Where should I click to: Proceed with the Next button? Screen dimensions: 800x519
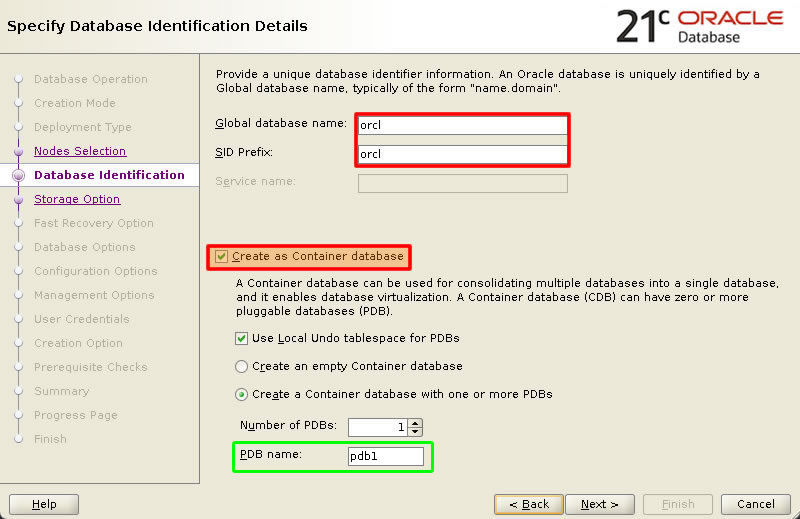click(x=599, y=504)
